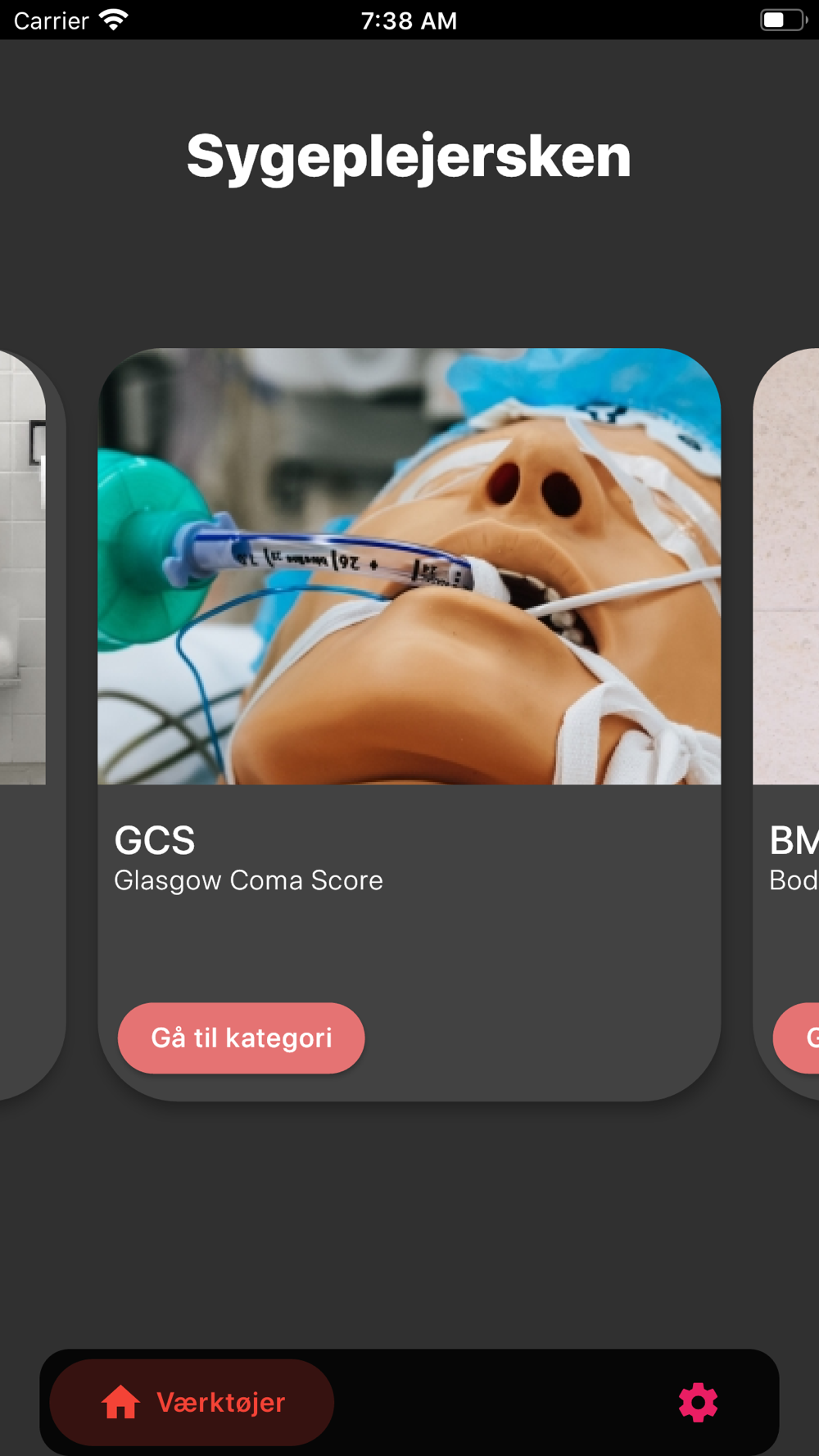Open the settings gear icon
This screenshot has height=1456, width=819.
(x=698, y=1402)
